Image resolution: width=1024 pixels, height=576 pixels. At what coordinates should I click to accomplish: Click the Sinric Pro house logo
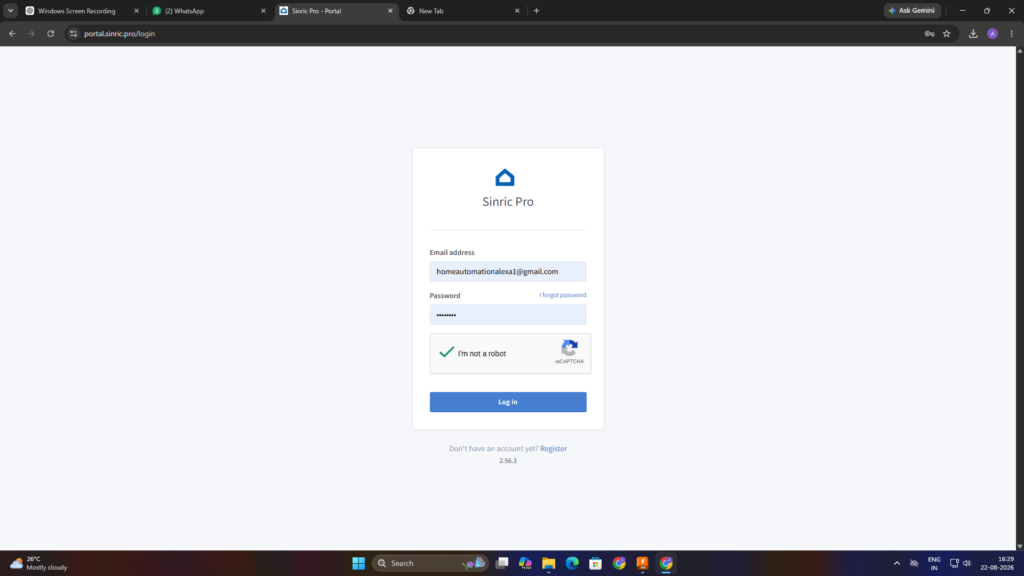(505, 178)
